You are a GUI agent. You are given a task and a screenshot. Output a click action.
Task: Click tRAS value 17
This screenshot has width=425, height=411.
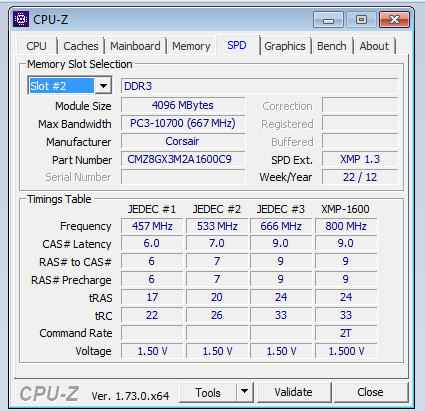[x=152, y=297]
